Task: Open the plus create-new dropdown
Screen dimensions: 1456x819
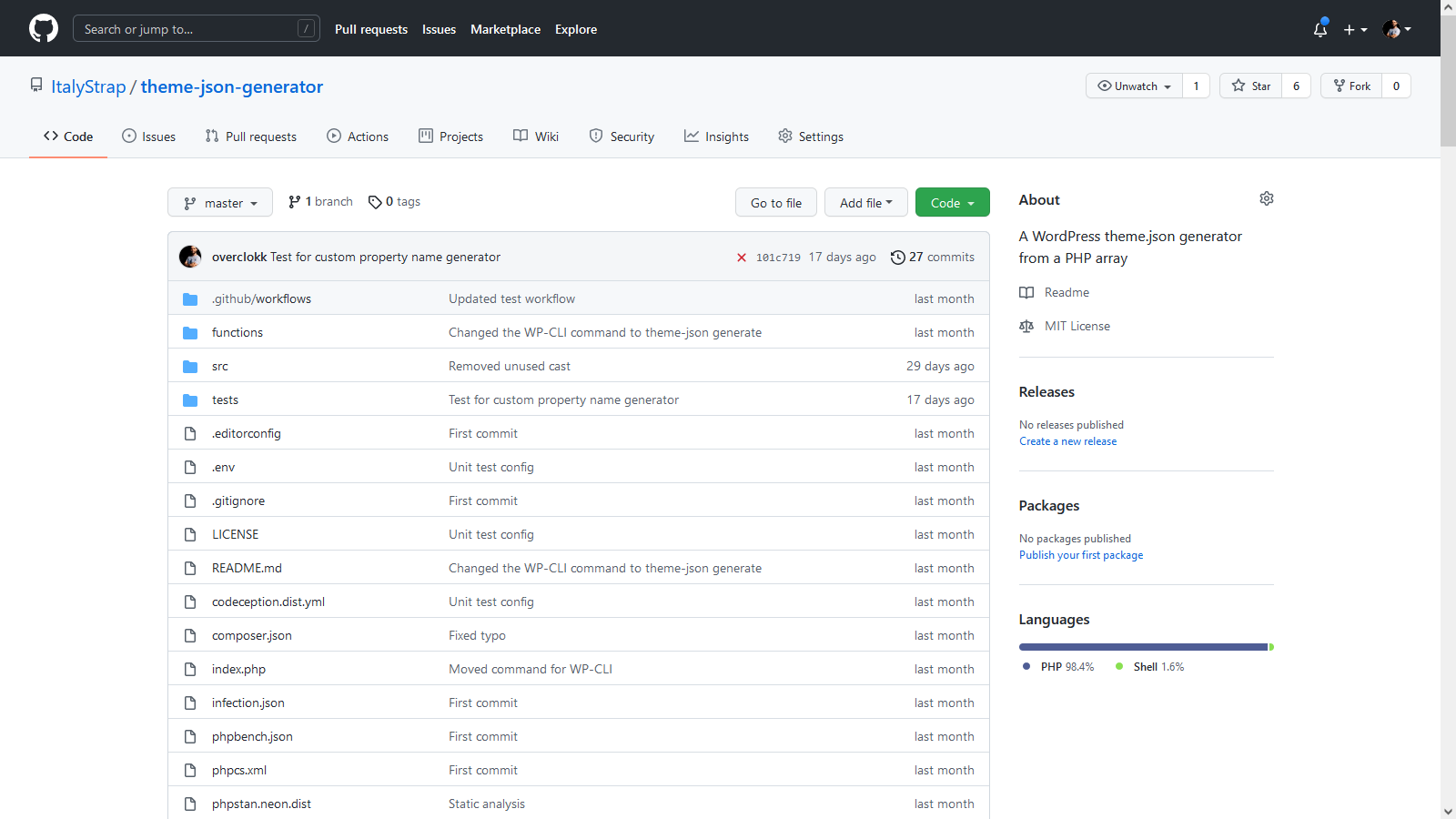Action: [1355, 29]
